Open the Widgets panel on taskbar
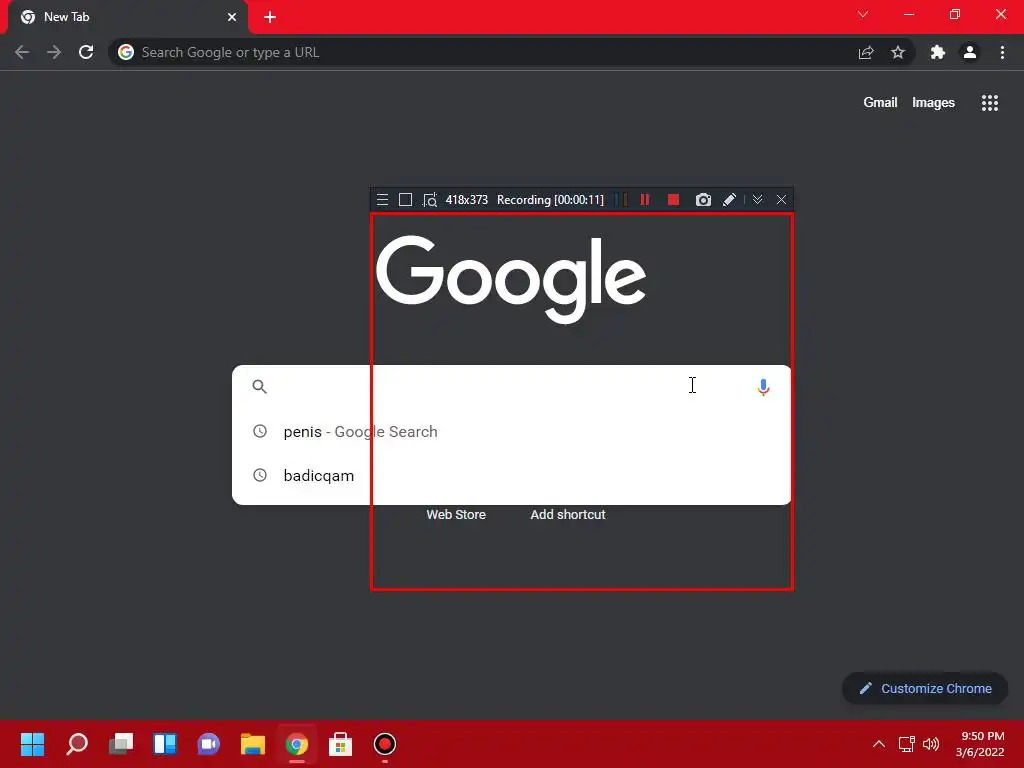The width and height of the screenshot is (1024, 768). (x=165, y=744)
